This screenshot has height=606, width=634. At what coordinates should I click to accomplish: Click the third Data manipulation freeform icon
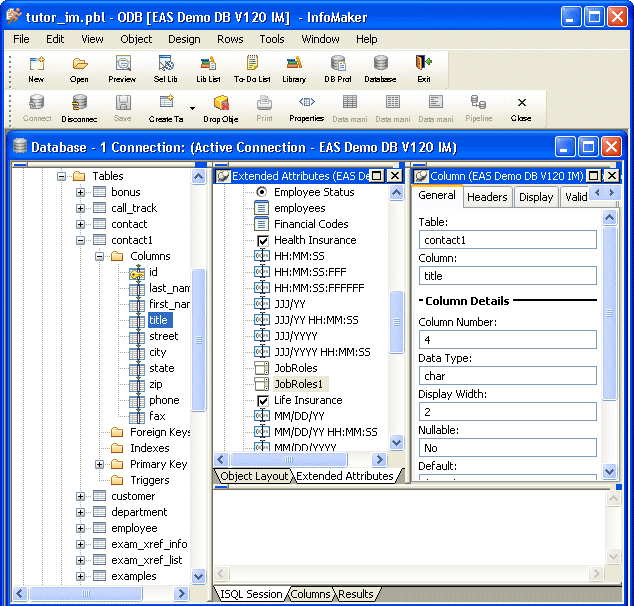(436, 108)
